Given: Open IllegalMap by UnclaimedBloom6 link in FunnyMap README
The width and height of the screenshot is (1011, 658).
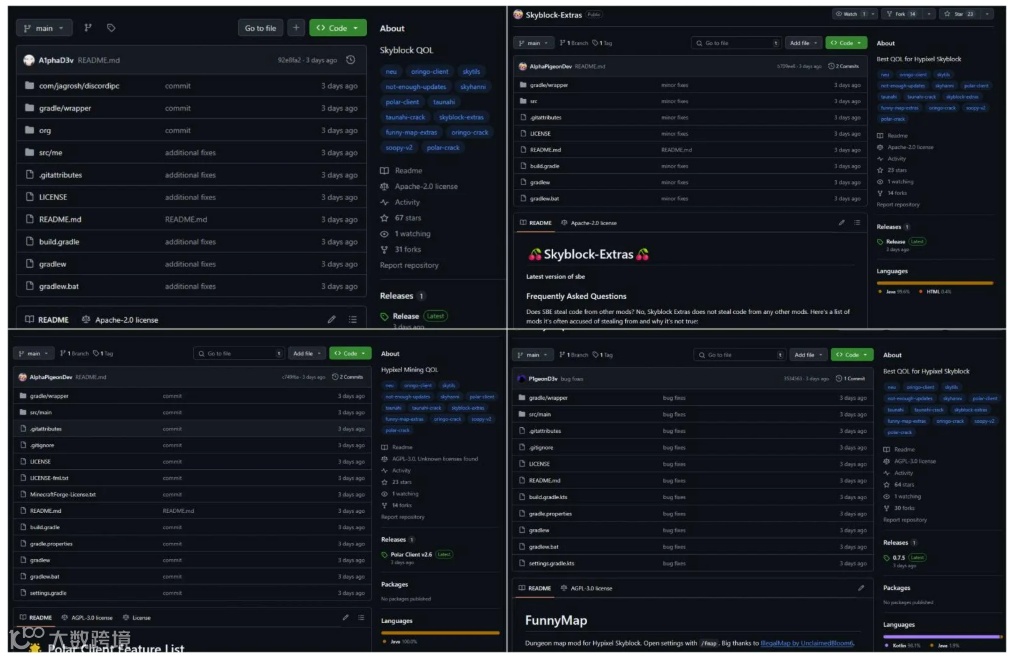Looking at the screenshot, I should pyautogui.click(x=807, y=643).
